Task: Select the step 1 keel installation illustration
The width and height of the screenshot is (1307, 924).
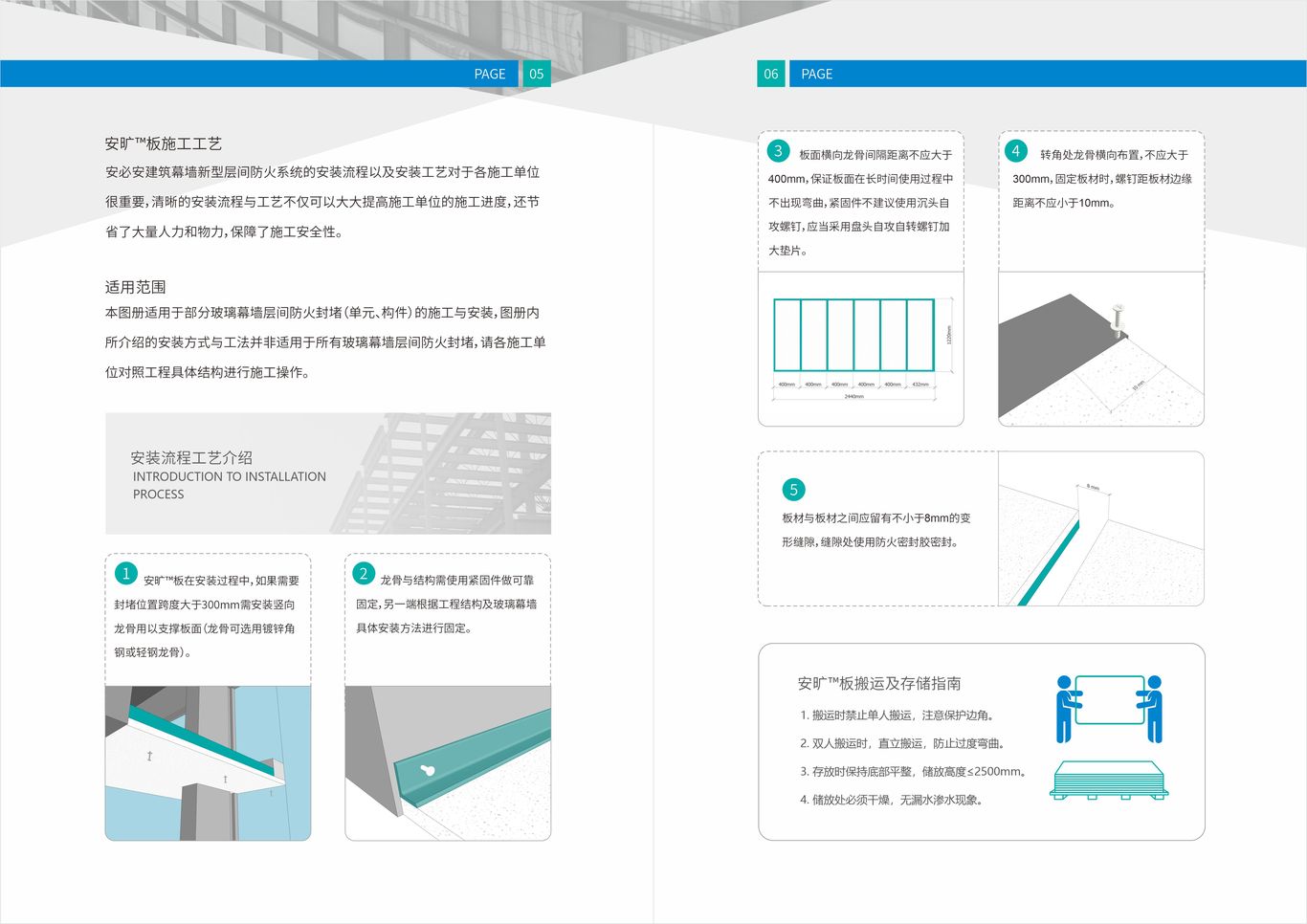Action: point(208,763)
